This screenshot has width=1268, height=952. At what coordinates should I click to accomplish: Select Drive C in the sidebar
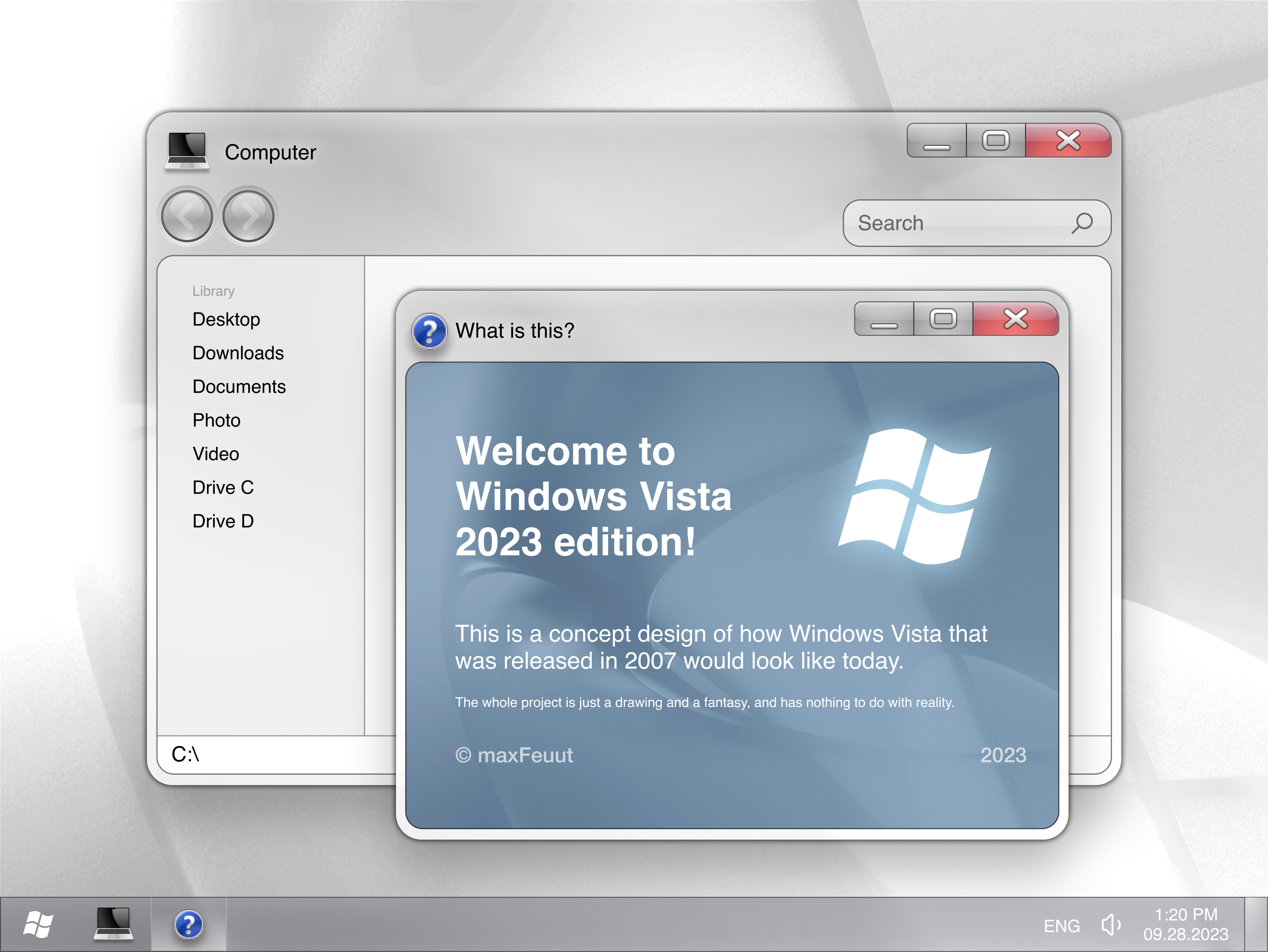(x=223, y=487)
